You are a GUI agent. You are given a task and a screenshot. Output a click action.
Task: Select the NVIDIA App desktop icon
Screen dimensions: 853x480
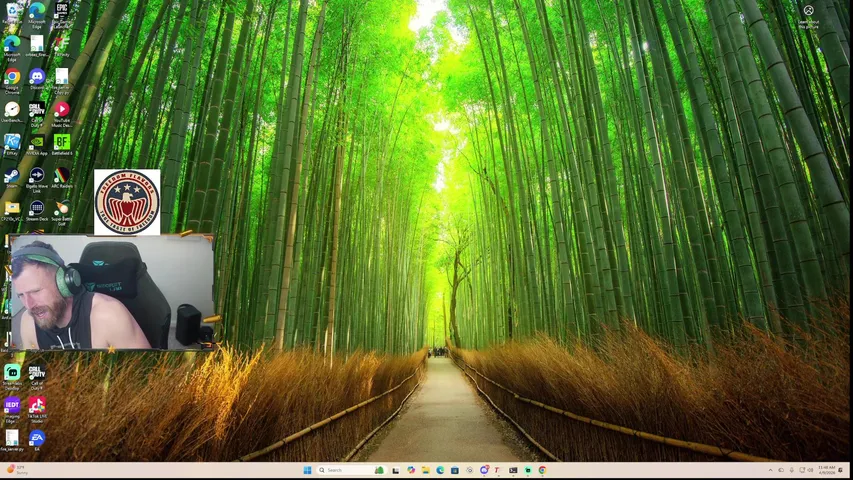(36, 145)
